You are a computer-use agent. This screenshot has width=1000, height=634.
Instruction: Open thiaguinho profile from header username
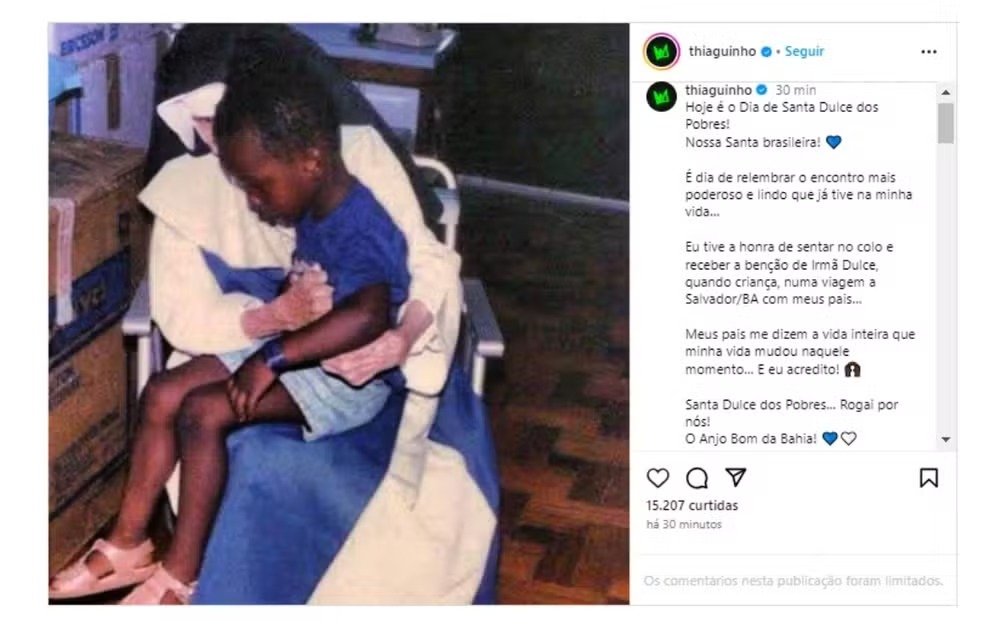[x=722, y=51]
